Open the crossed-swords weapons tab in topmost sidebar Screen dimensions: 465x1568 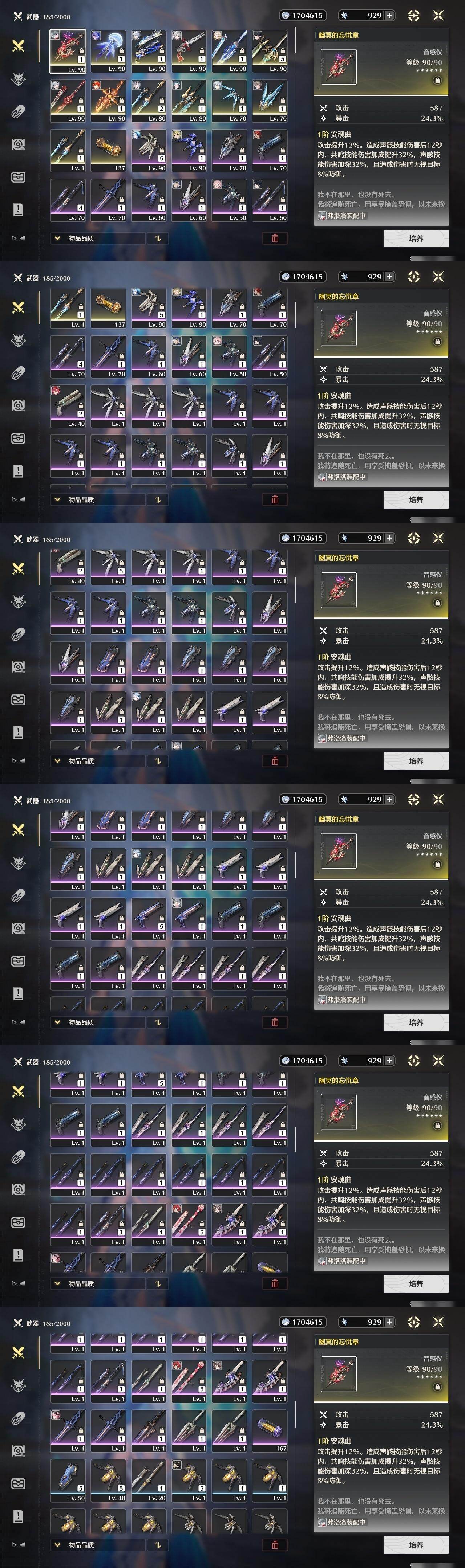[x=18, y=46]
